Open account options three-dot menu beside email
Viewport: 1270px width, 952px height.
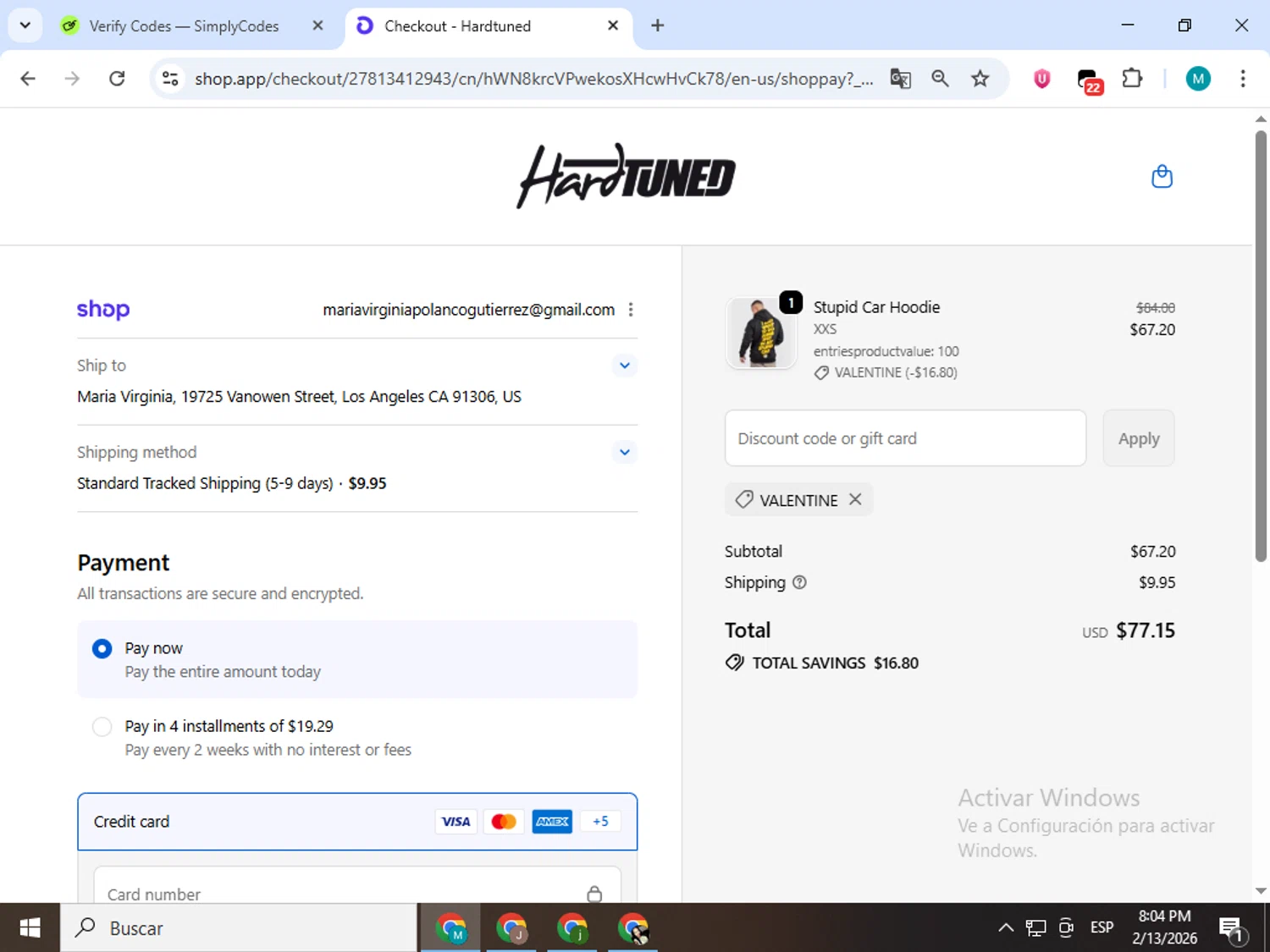pyautogui.click(x=631, y=310)
